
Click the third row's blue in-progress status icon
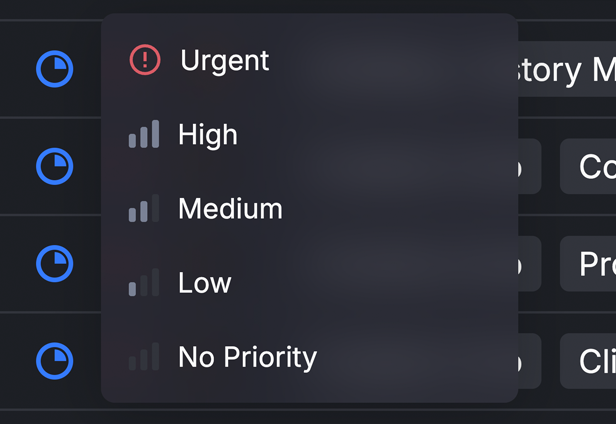[55, 264]
